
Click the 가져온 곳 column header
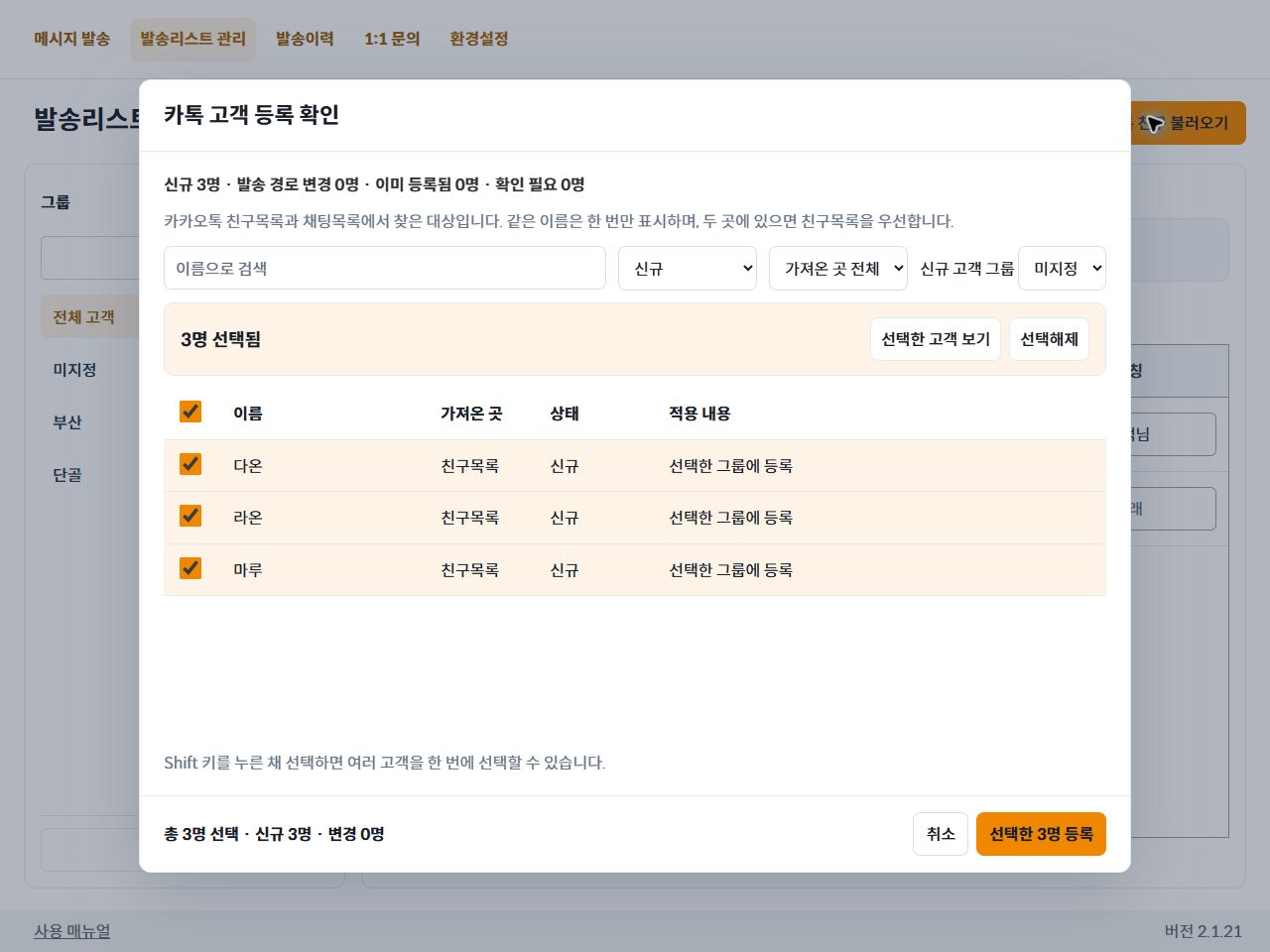click(471, 414)
